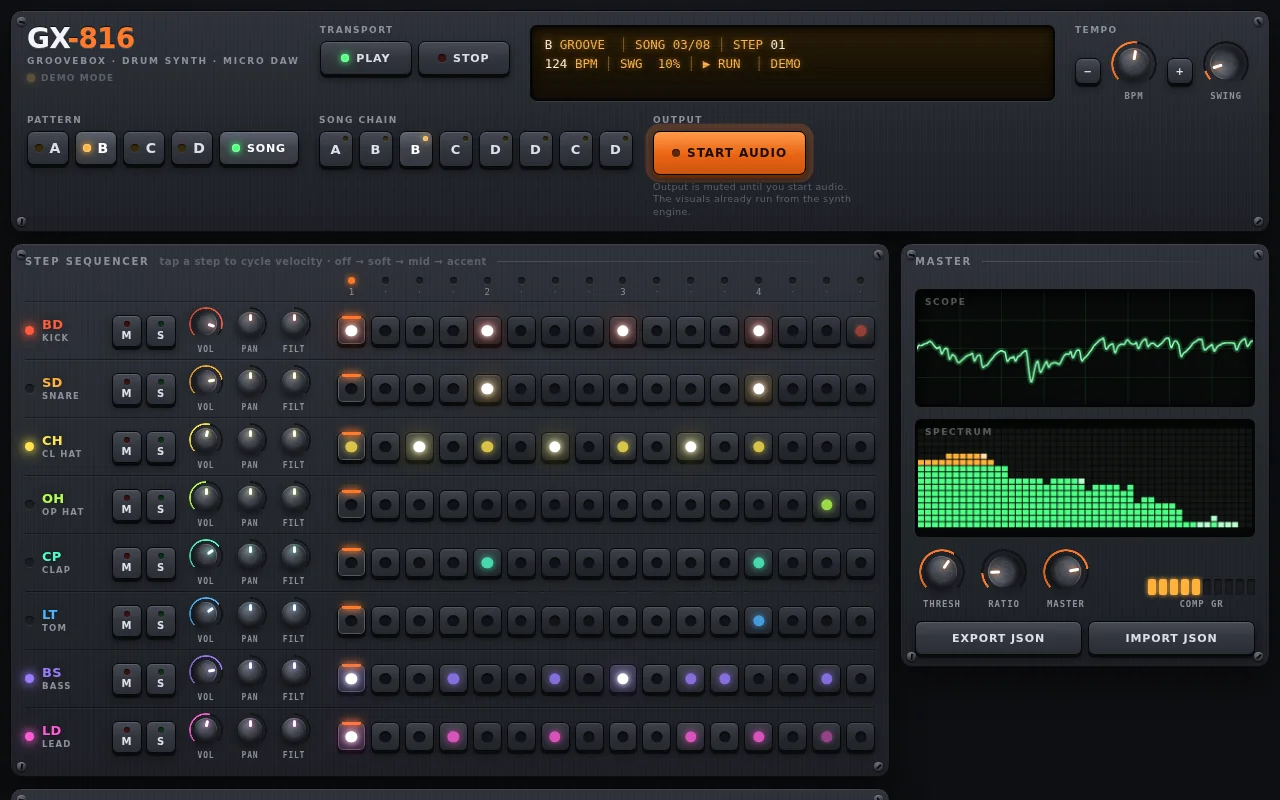Solo the CH closed hat track
The image size is (1280, 800).
(161, 447)
